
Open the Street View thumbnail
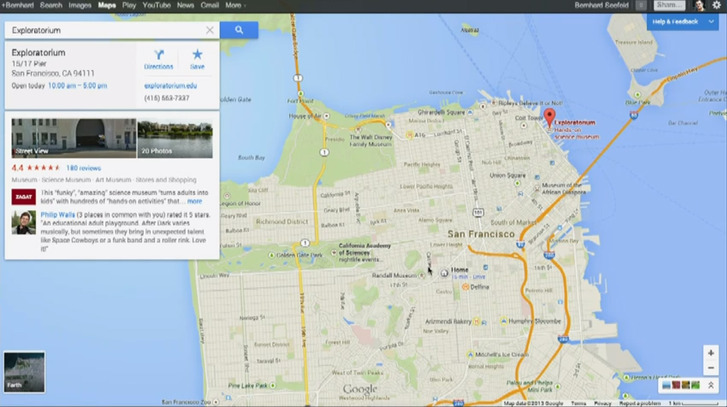[x=73, y=138]
